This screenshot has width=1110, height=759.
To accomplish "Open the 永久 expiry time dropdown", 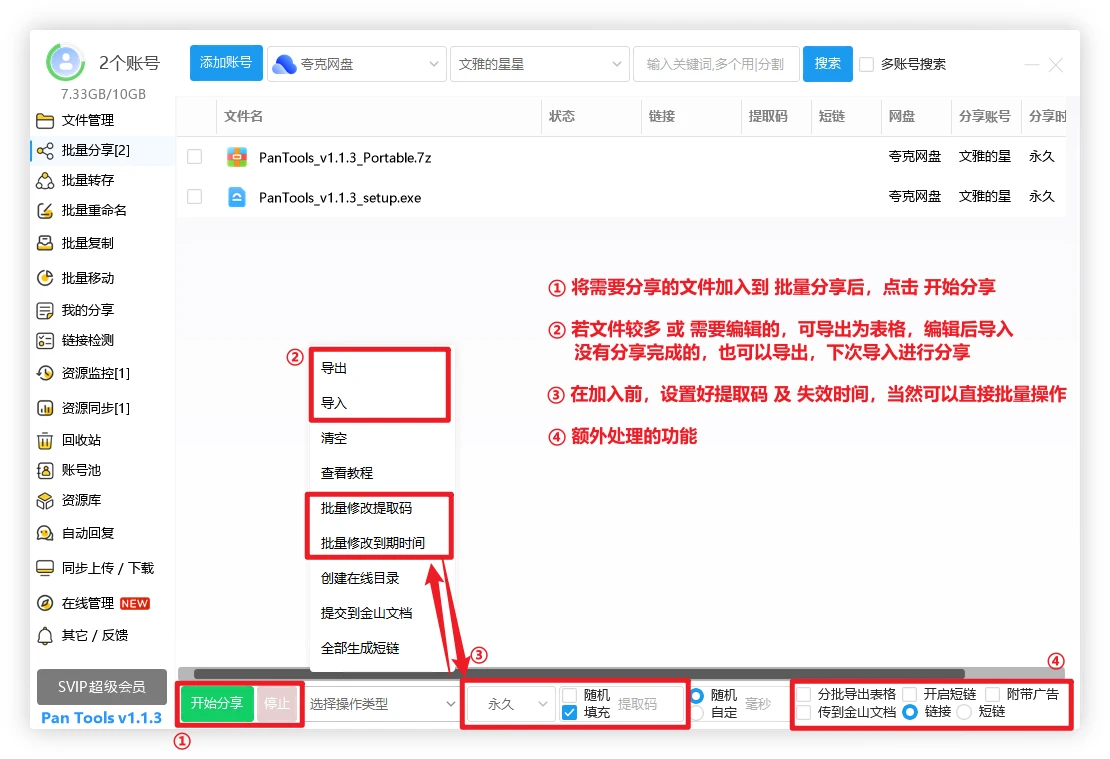I will (x=512, y=704).
